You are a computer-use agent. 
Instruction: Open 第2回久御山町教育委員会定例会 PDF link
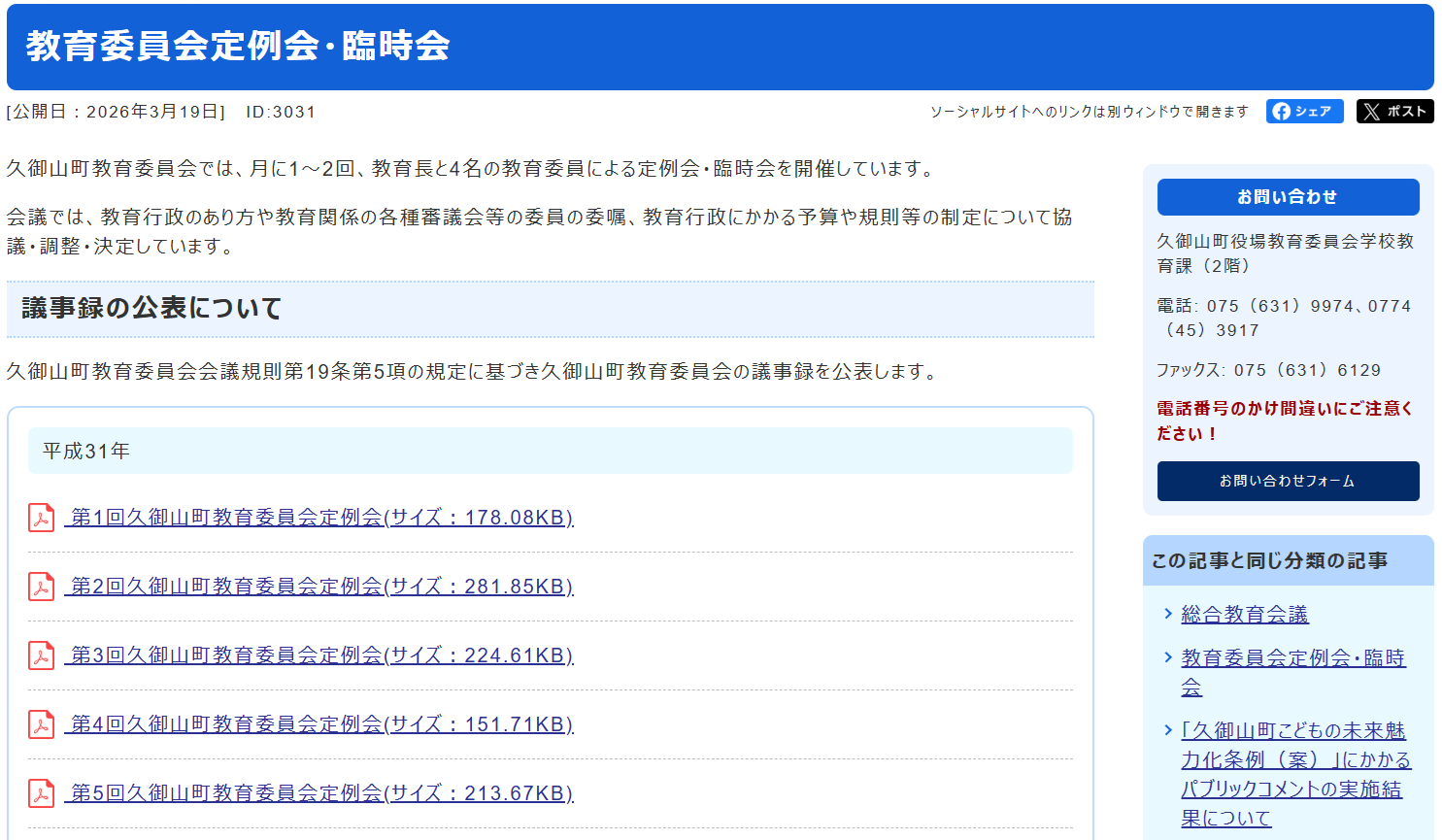[320, 587]
